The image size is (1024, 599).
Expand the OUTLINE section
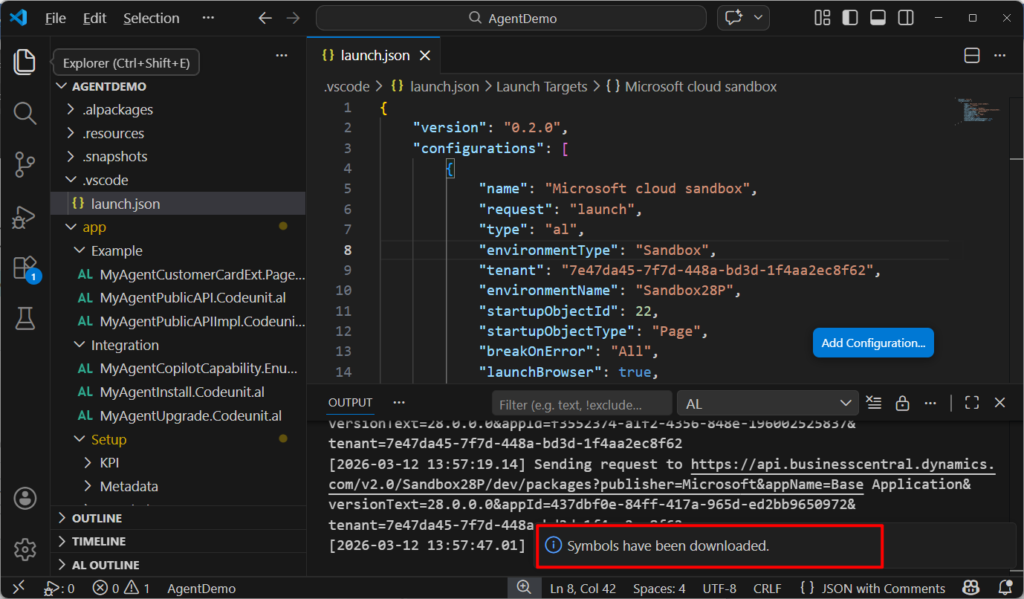point(96,518)
